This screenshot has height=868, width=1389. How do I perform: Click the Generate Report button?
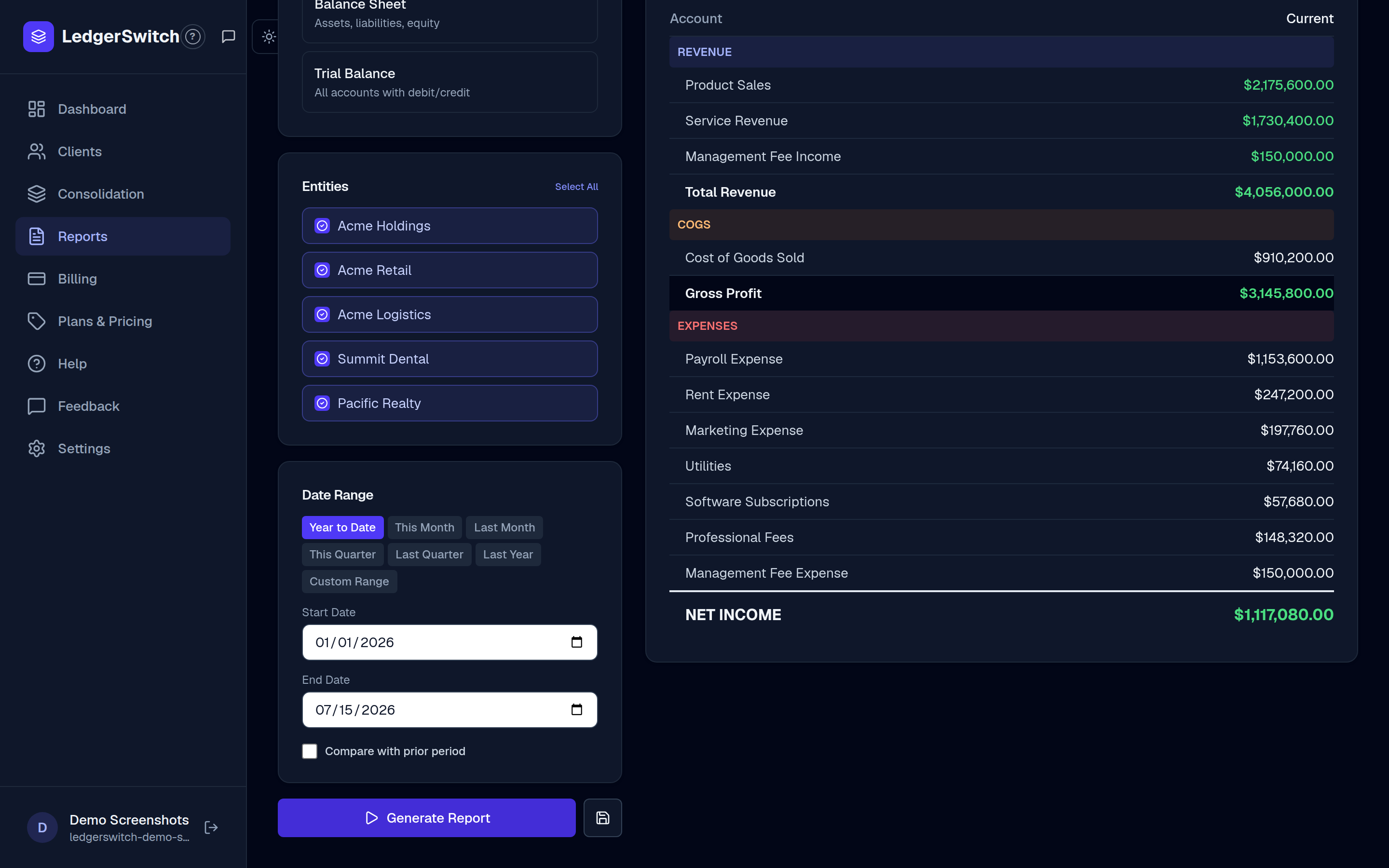(x=427, y=818)
